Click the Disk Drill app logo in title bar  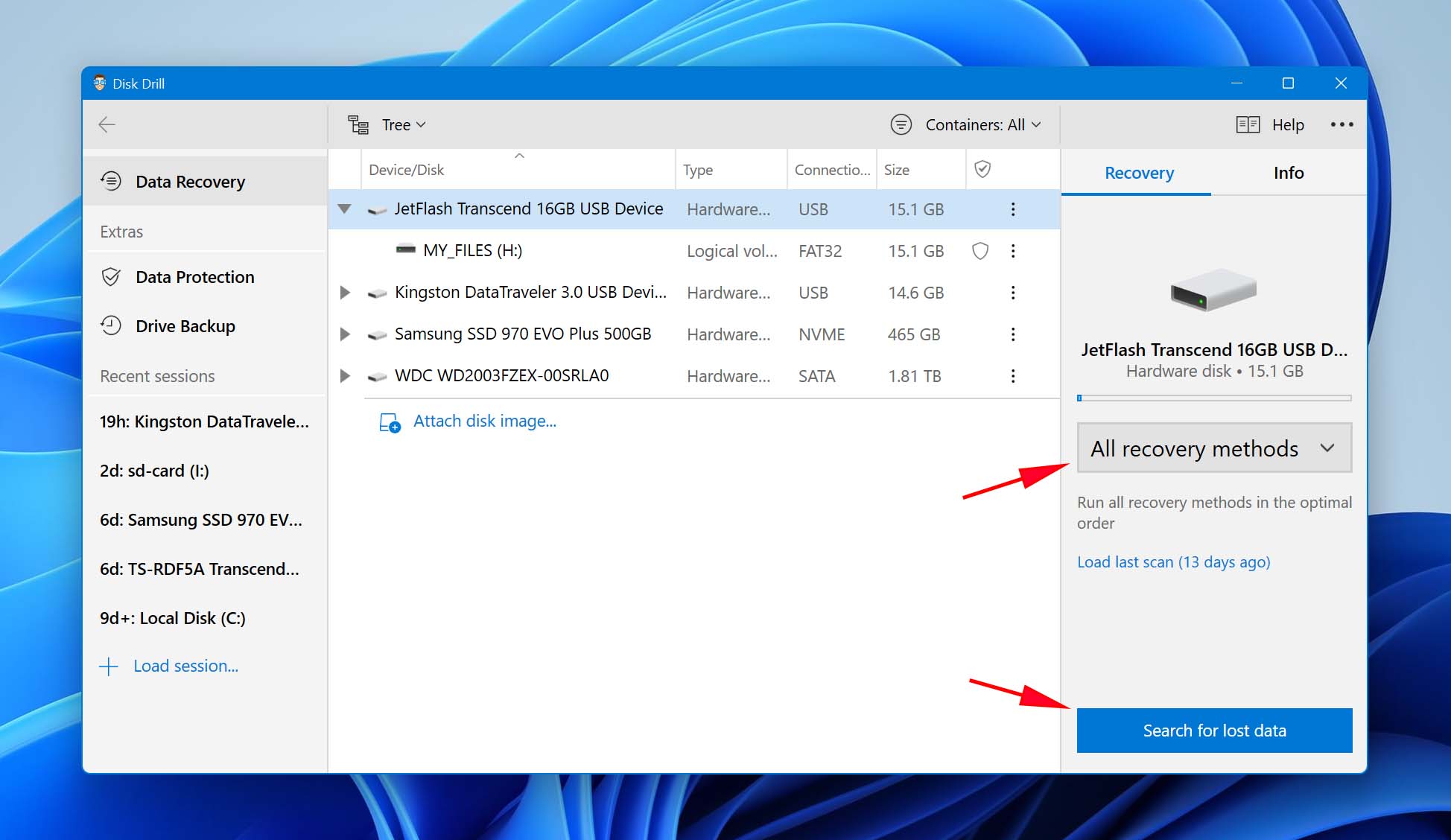coord(100,83)
